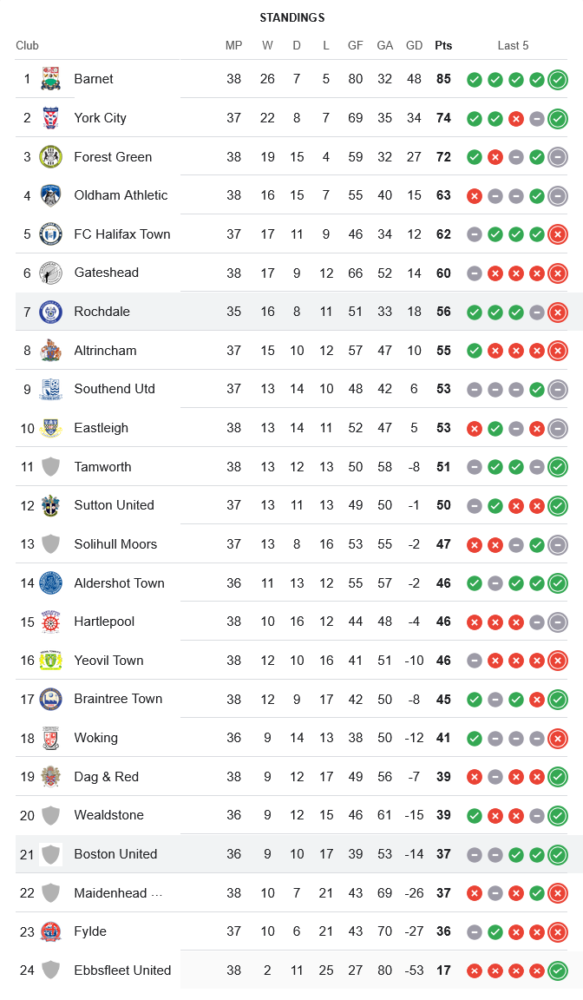Click Gateshead's most recent loss indicator
Viewport: 583px width, 1000px height.
pyautogui.click(x=557, y=274)
